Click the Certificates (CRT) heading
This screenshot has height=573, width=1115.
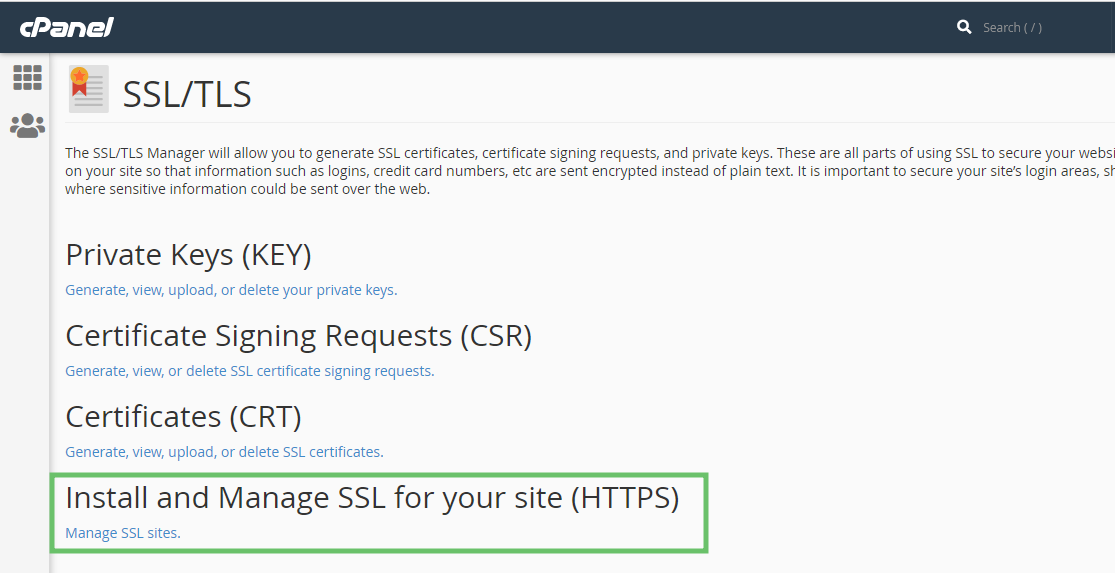(x=183, y=416)
